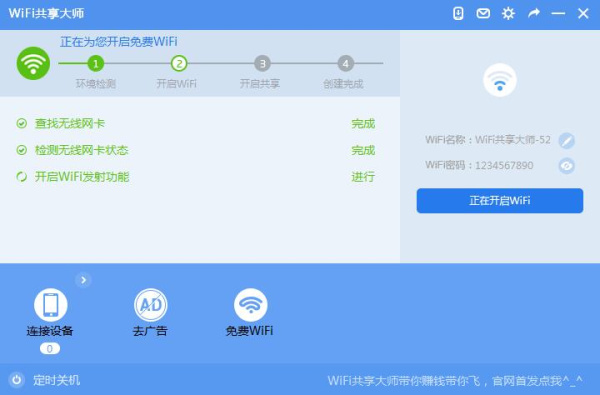This screenshot has width=600, height=395.
Task: Select step 4 创建完成 circle
Action: [345, 64]
